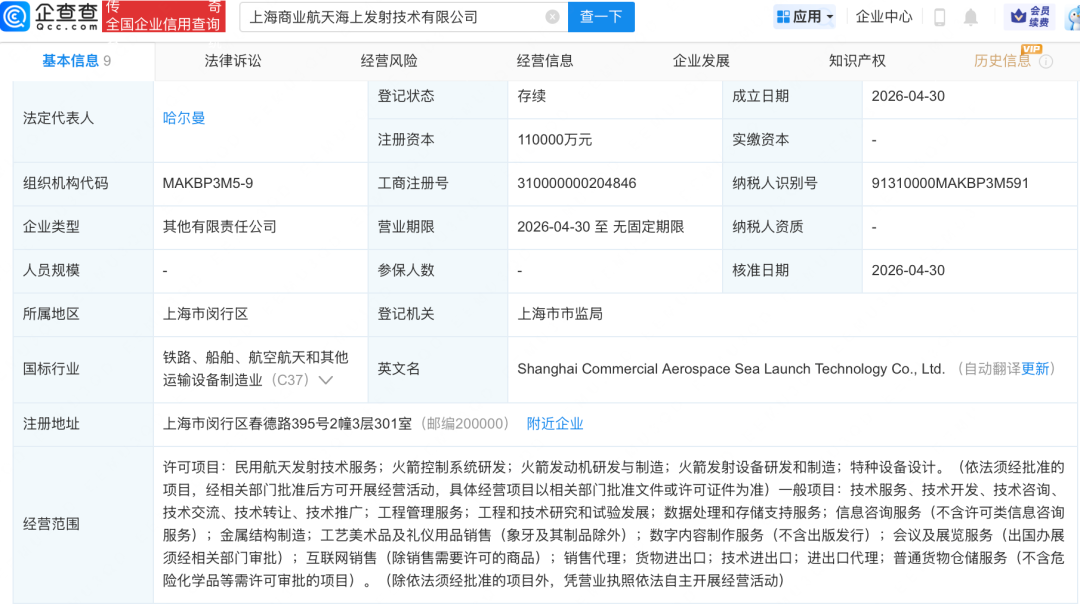Collapse the 历史信息 VIP section

pos(1002,61)
